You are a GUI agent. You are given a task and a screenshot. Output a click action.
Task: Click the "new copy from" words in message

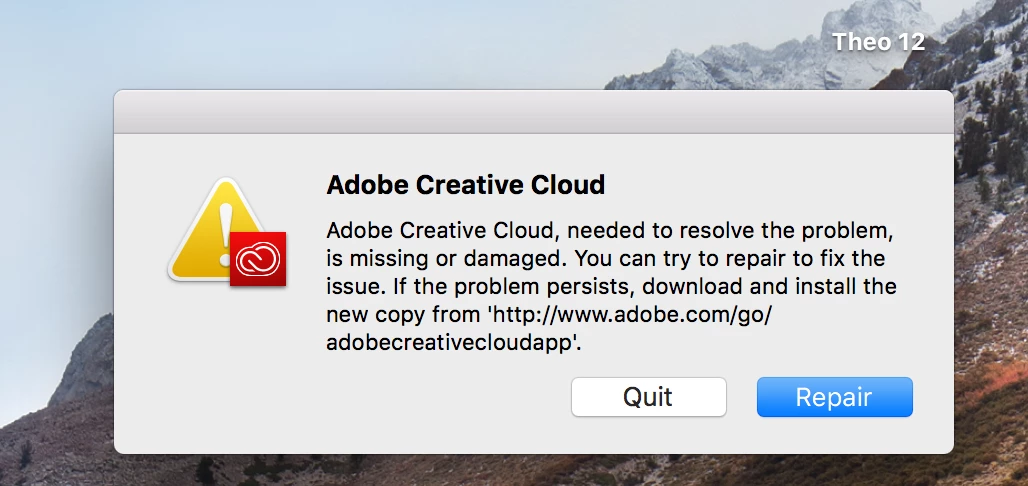(x=403, y=315)
